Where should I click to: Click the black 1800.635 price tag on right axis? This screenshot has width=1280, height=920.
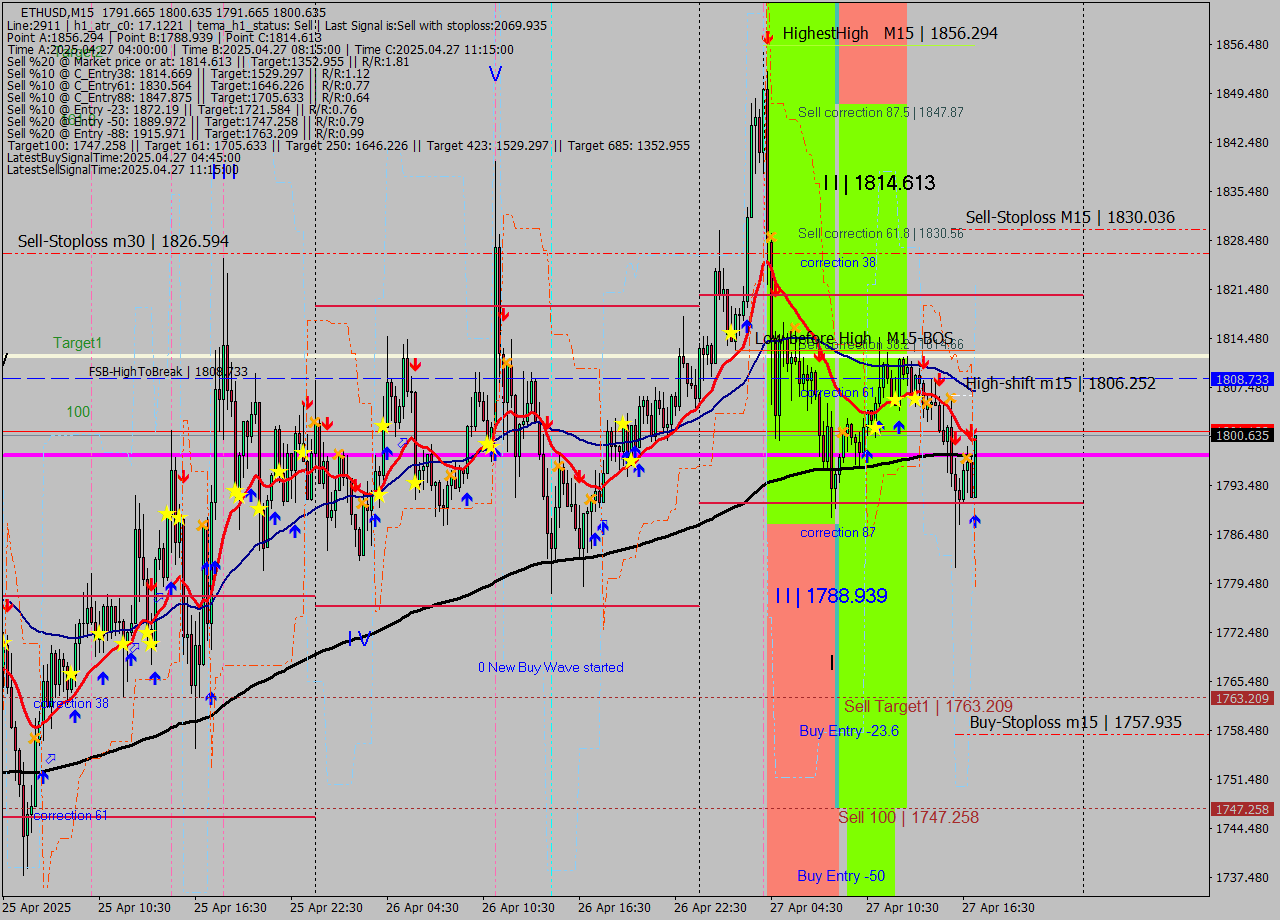pos(1244,434)
